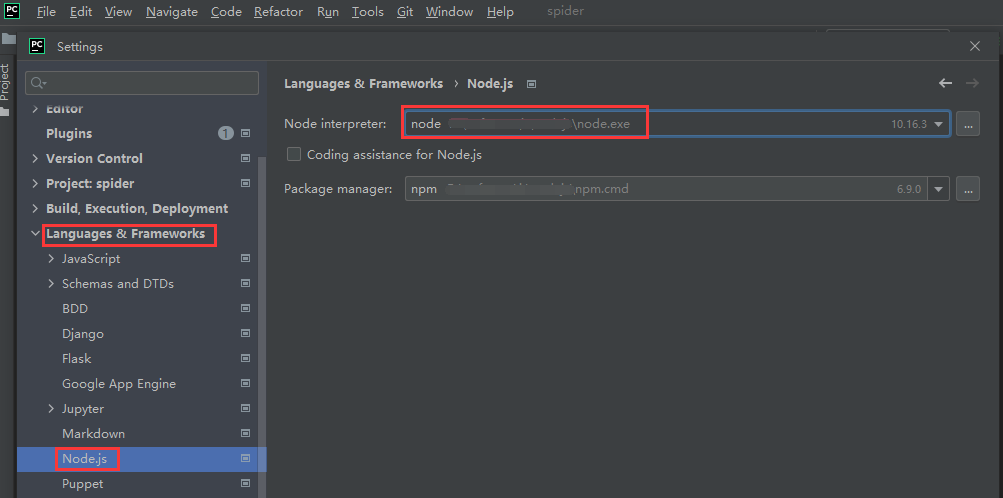Screen dimensions: 1003x498
Task: Go back with the left arrow
Action: click(x=945, y=83)
